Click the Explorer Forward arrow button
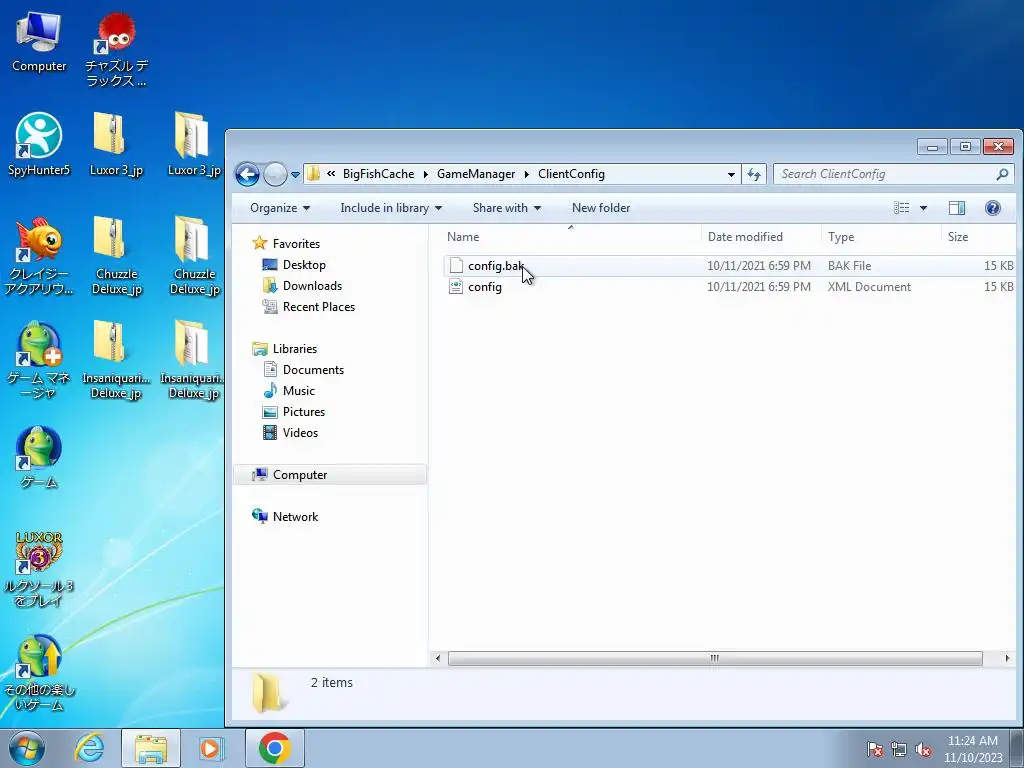The image size is (1024, 768). 275,174
